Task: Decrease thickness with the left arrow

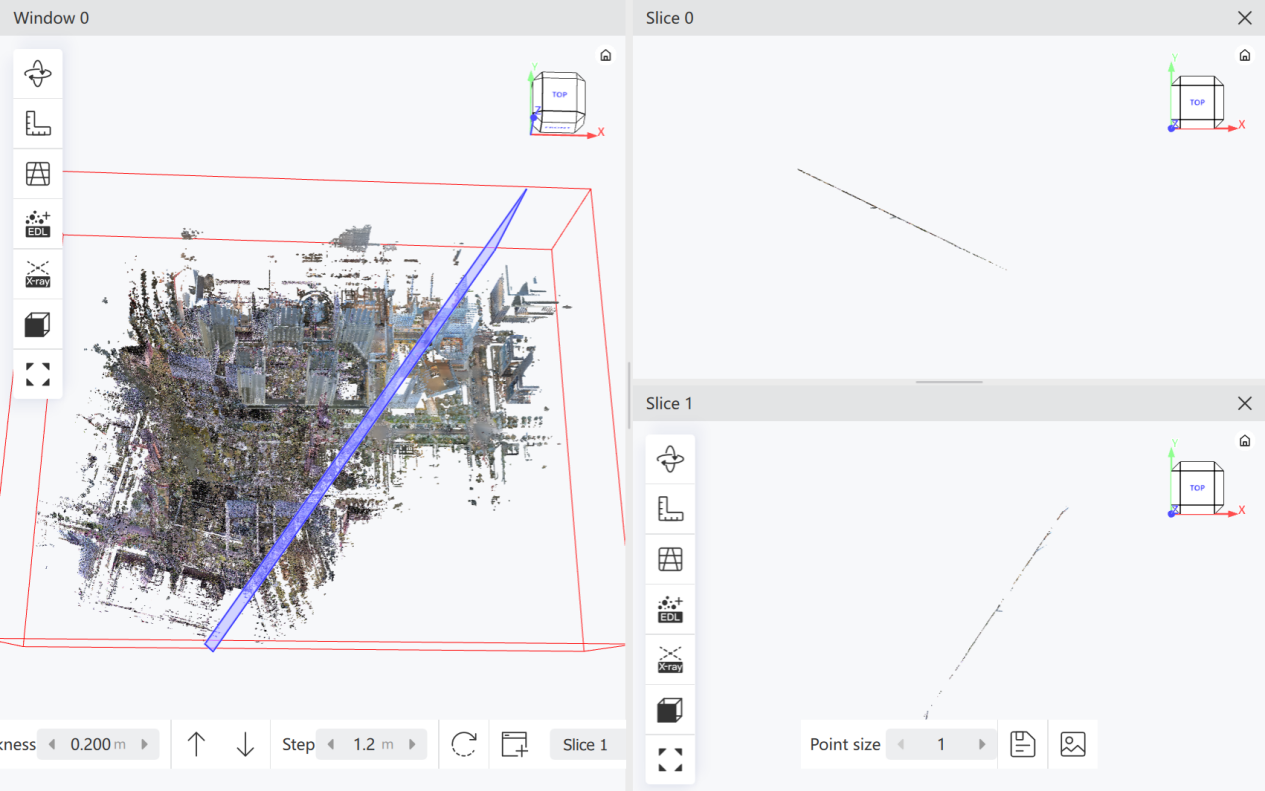Action: point(52,744)
